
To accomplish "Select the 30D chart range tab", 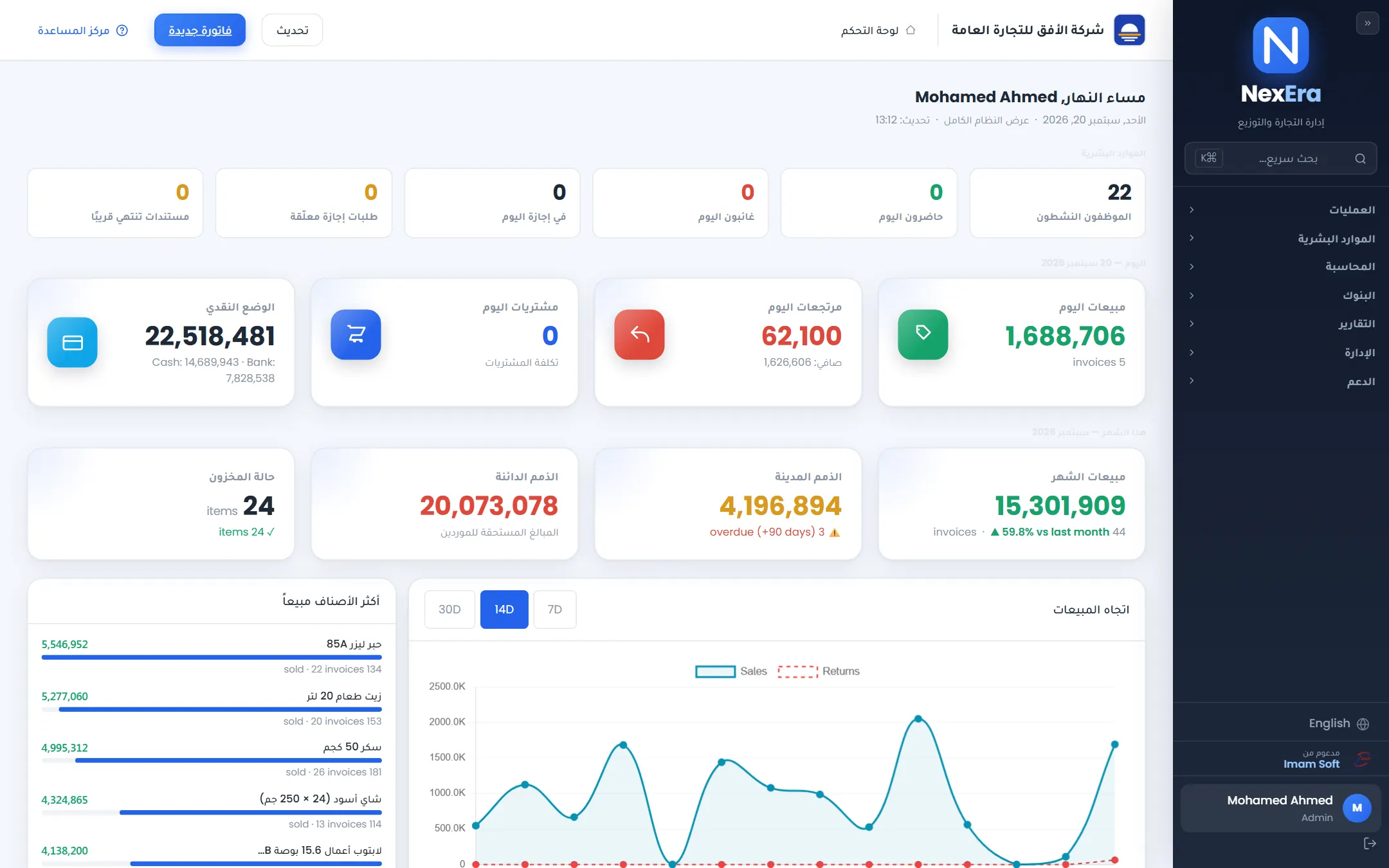I will coord(449,610).
